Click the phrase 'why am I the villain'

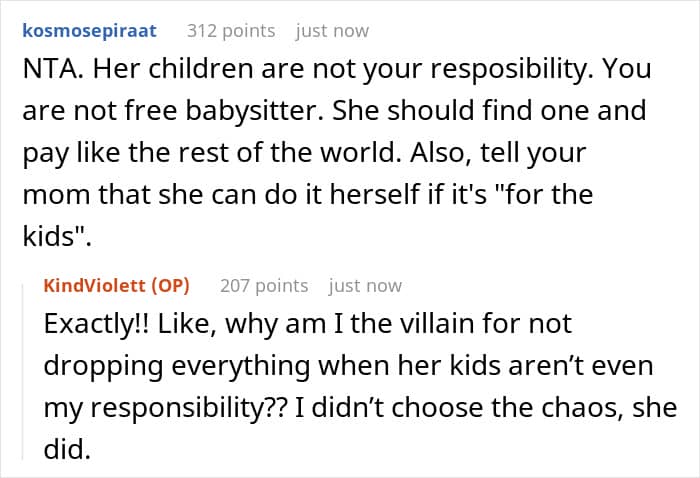(x=344, y=325)
